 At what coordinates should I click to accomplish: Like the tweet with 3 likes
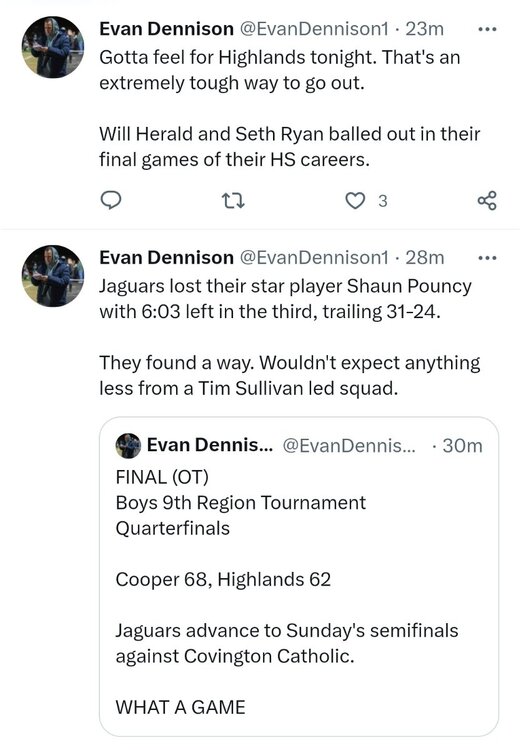pos(355,201)
